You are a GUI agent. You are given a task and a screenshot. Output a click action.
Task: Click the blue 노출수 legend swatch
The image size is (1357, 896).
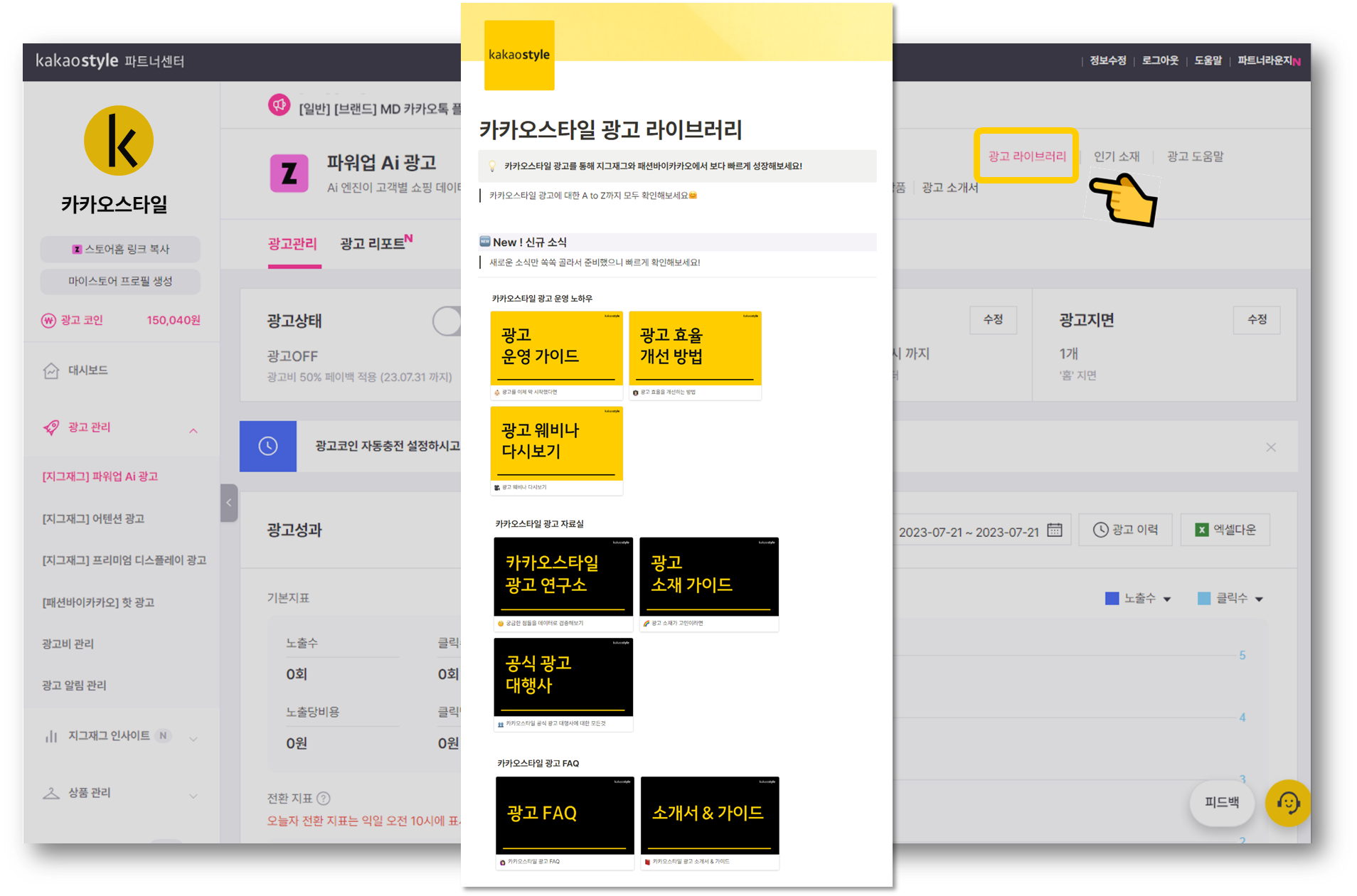click(x=1112, y=599)
